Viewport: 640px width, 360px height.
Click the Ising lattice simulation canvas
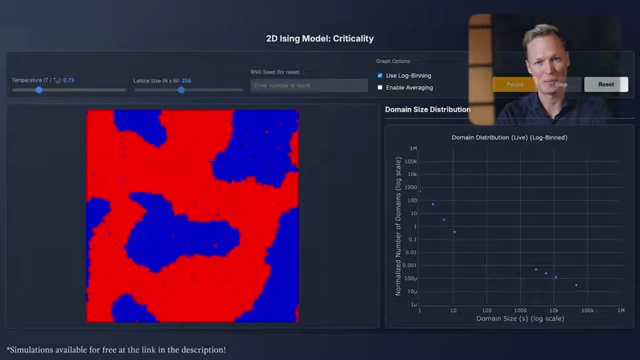[193, 216]
